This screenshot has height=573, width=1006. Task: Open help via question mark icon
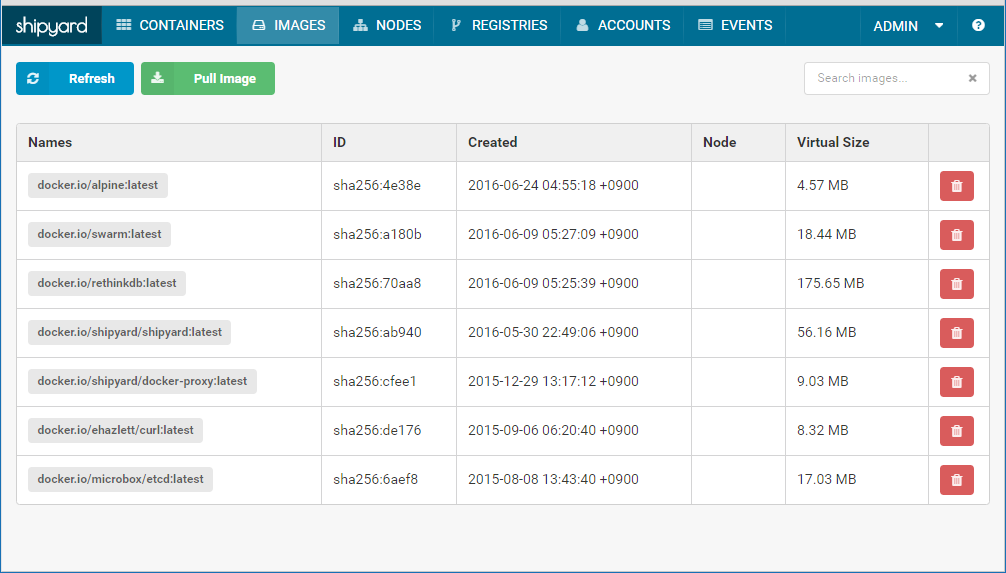[x=978, y=26]
